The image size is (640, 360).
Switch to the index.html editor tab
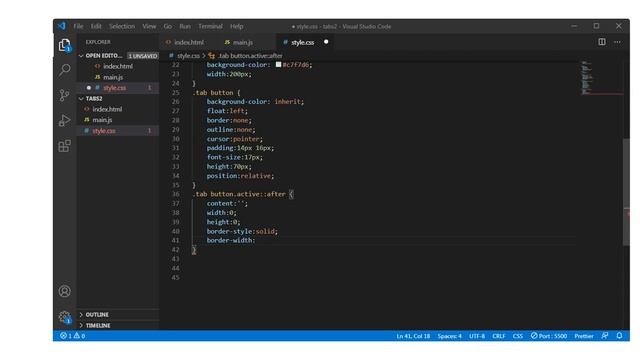pos(189,42)
